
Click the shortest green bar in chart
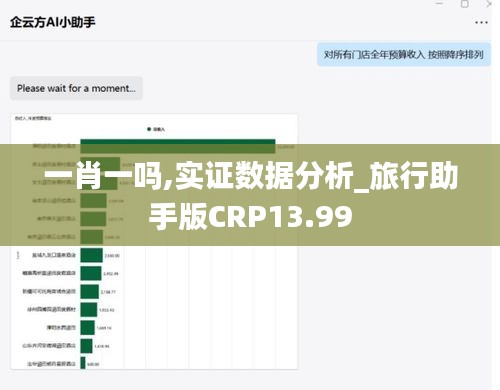tap(83, 363)
